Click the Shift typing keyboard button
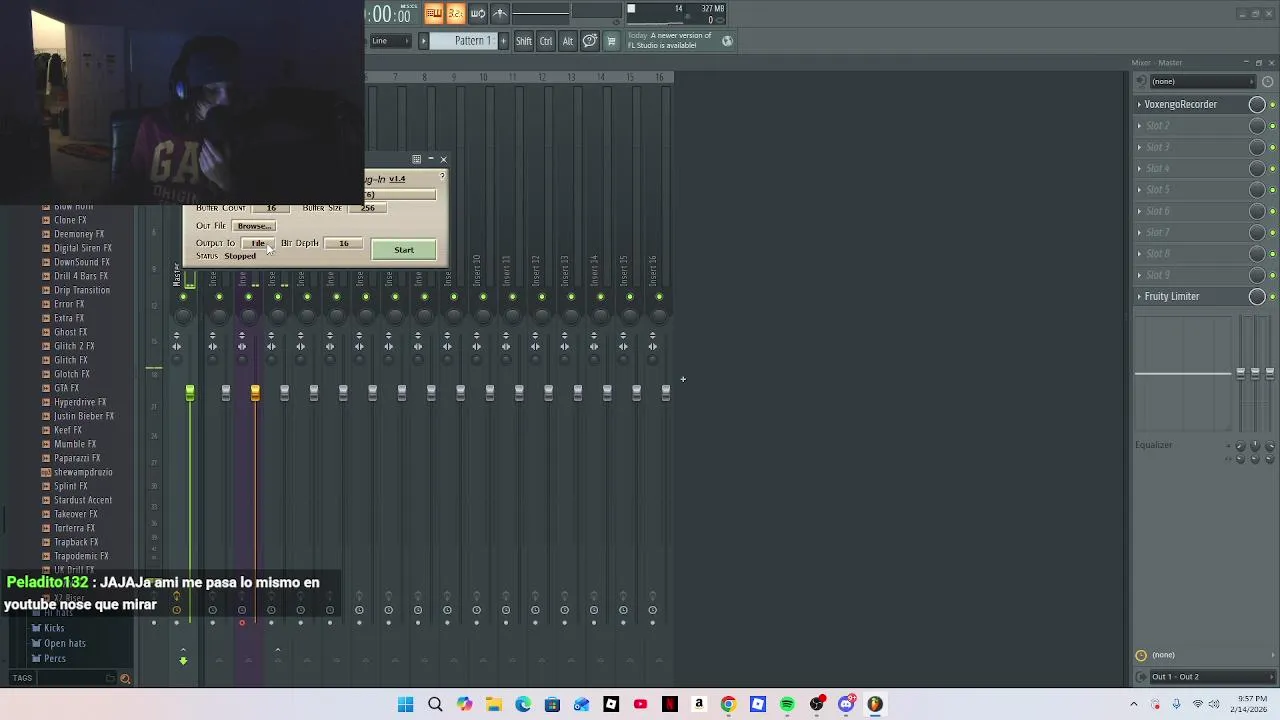1280x720 pixels. [x=524, y=41]
